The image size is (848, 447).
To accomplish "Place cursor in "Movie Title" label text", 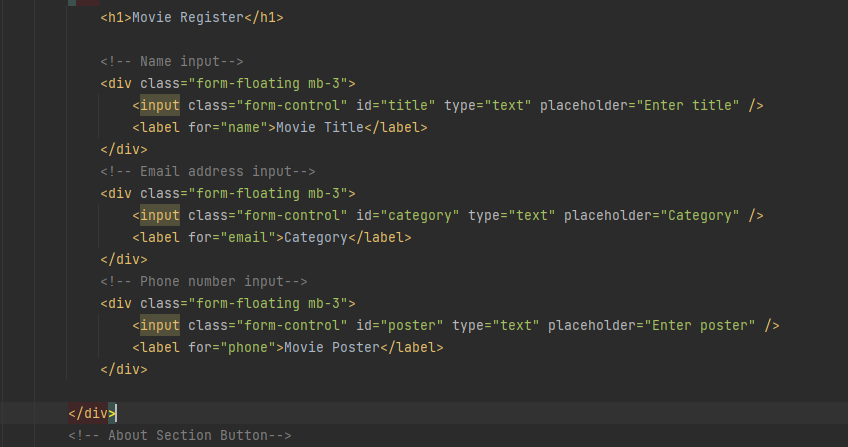I will click(x=320, y=128).
